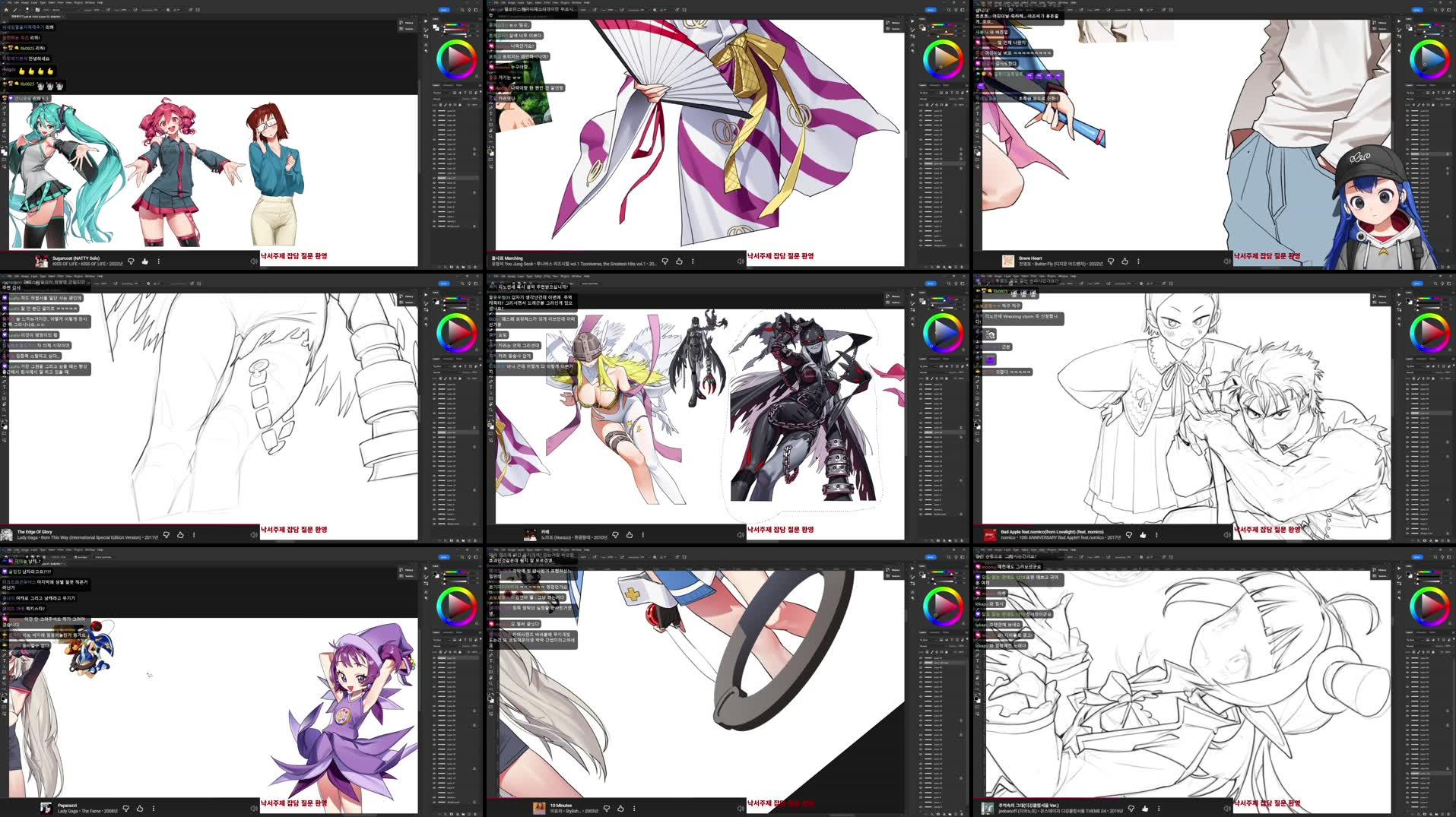Like the Paparazzi track
1456x817 pixels.
[140, 808]
